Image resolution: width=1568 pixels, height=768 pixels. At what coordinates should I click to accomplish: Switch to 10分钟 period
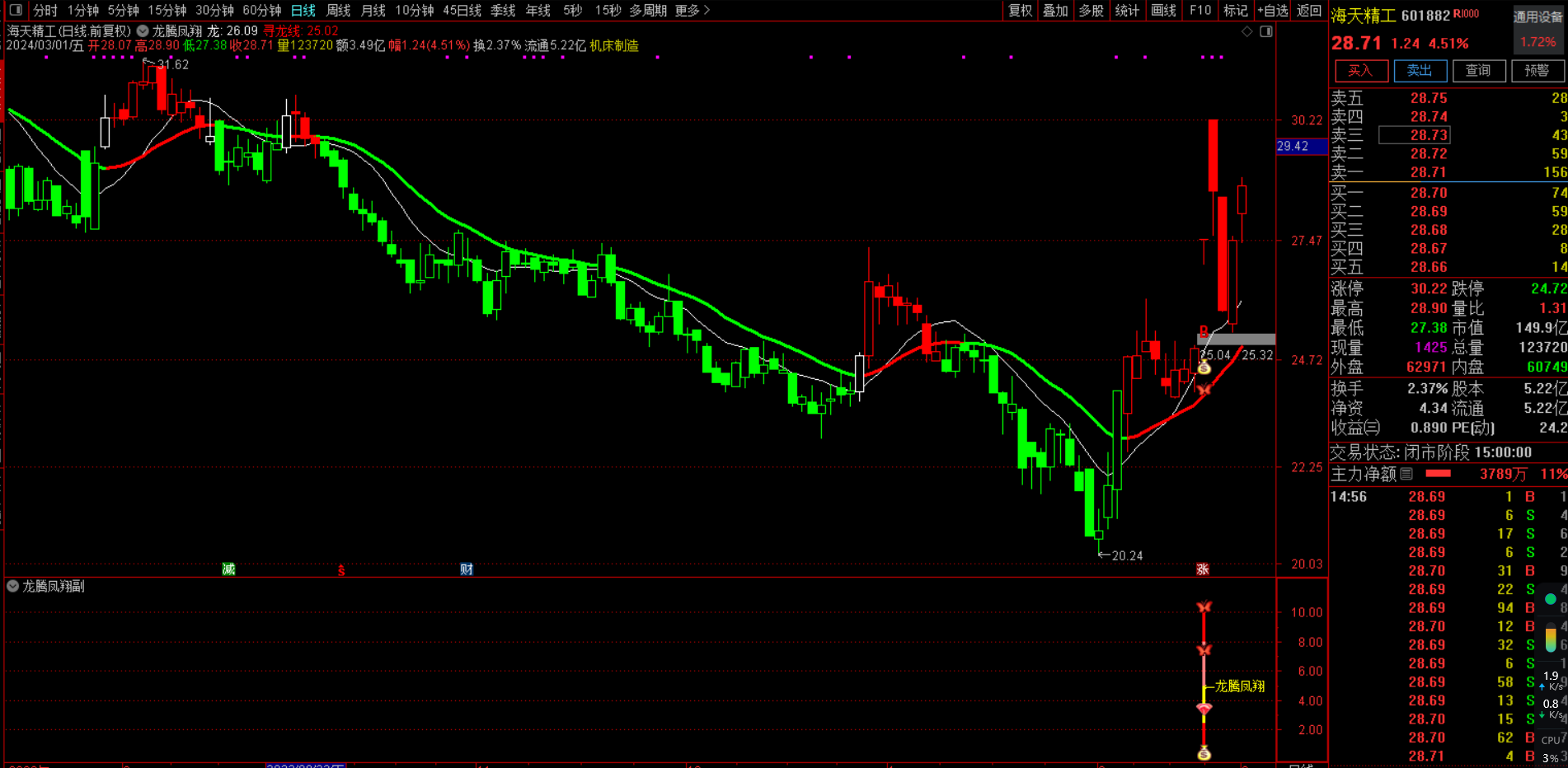point(415,10)
